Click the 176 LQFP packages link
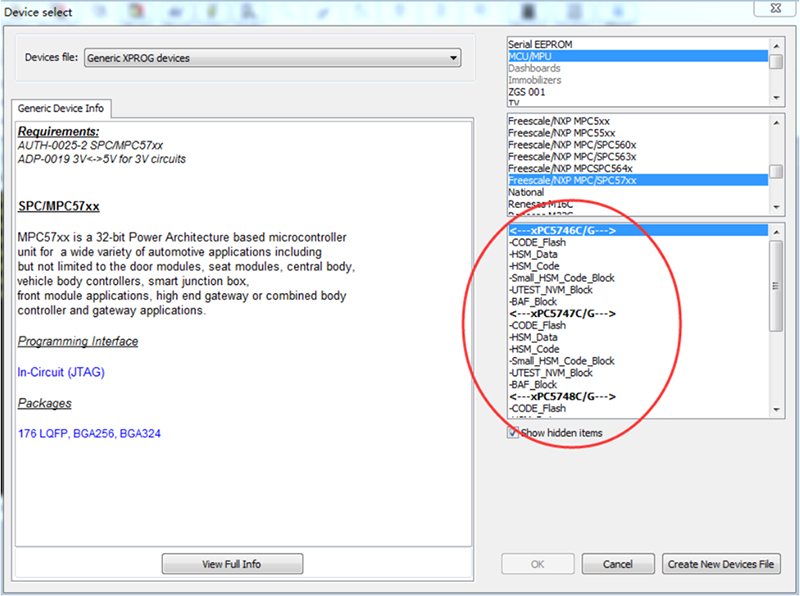This screenshot has height=596, width=800. pos(43,434)
